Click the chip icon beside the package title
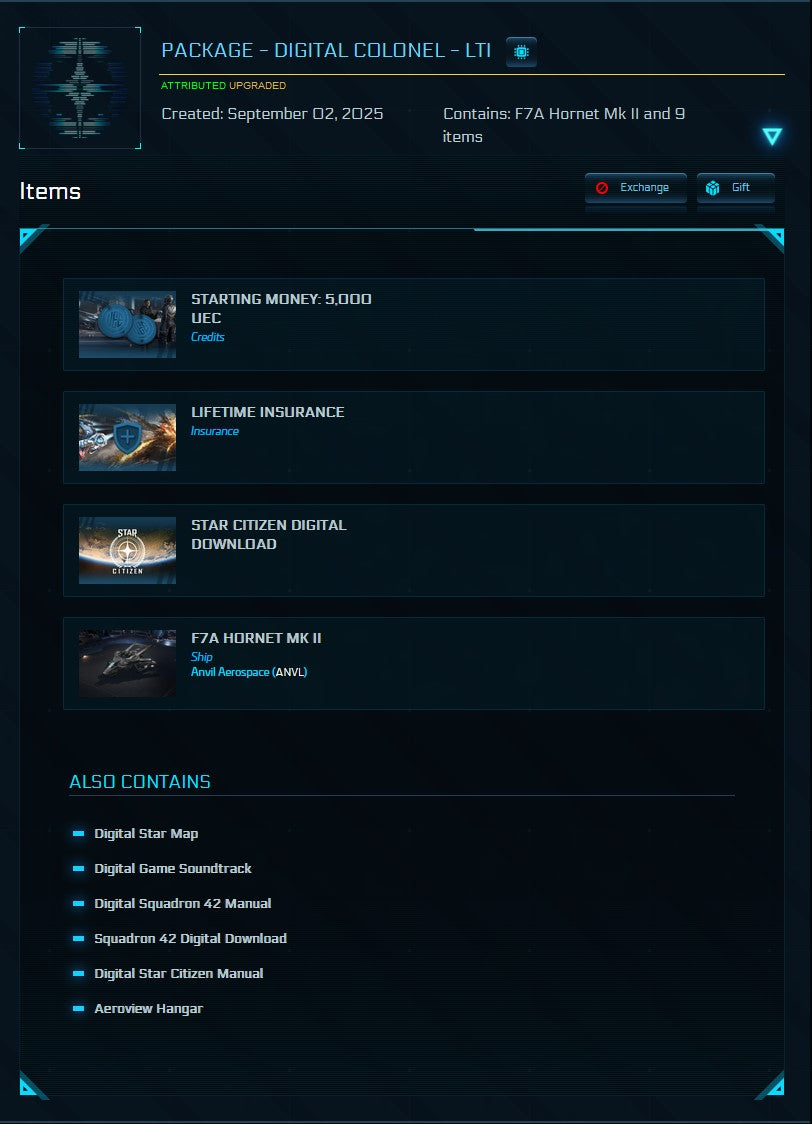Screen dimensions: 812x1124 522,51
